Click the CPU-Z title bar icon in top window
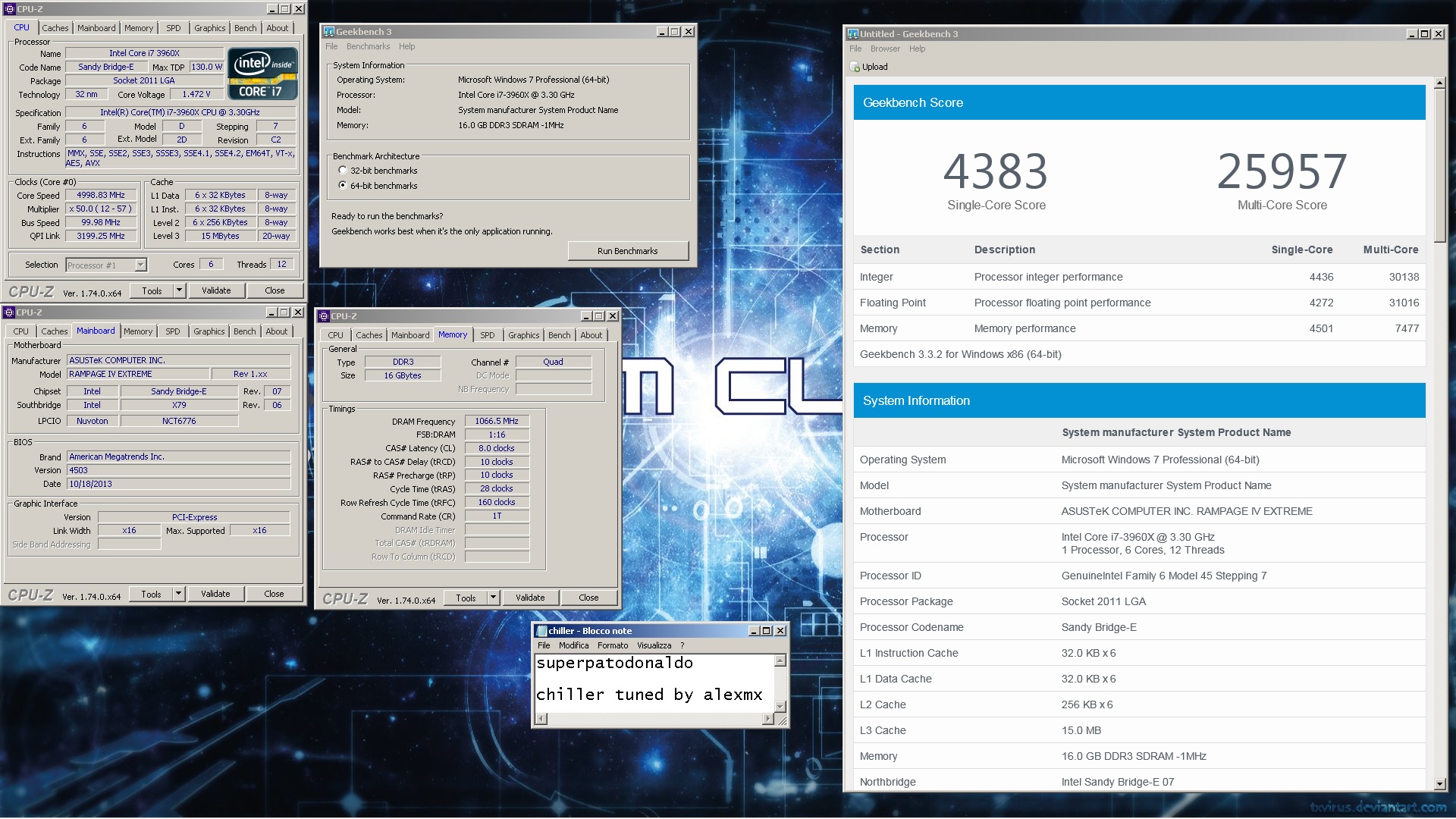Image resolution: width=1456 pixels, height=819 pixels. coord(10,9)
